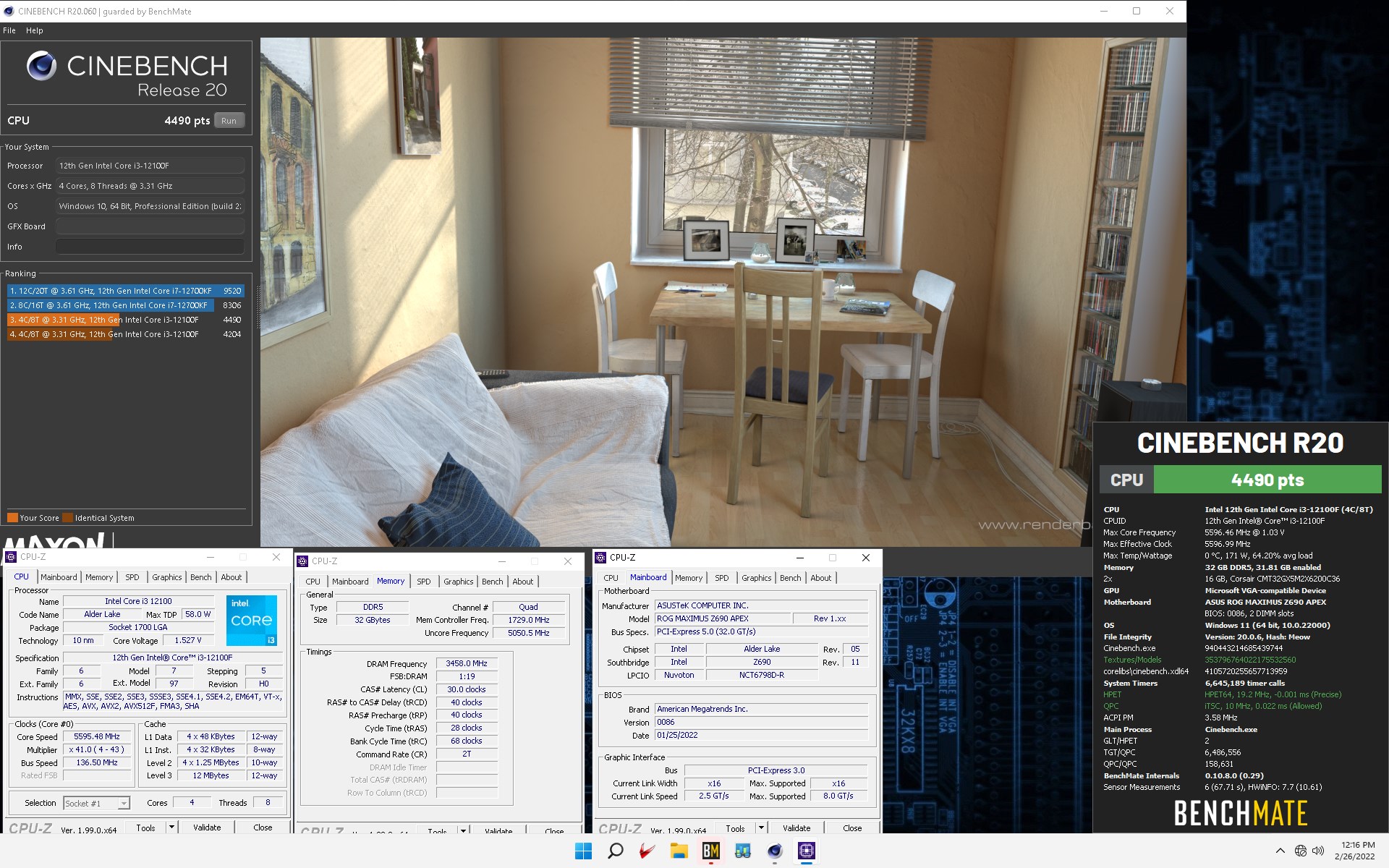
Task: Click the right CPU-Z window title icon
Action: click(600, 558)
